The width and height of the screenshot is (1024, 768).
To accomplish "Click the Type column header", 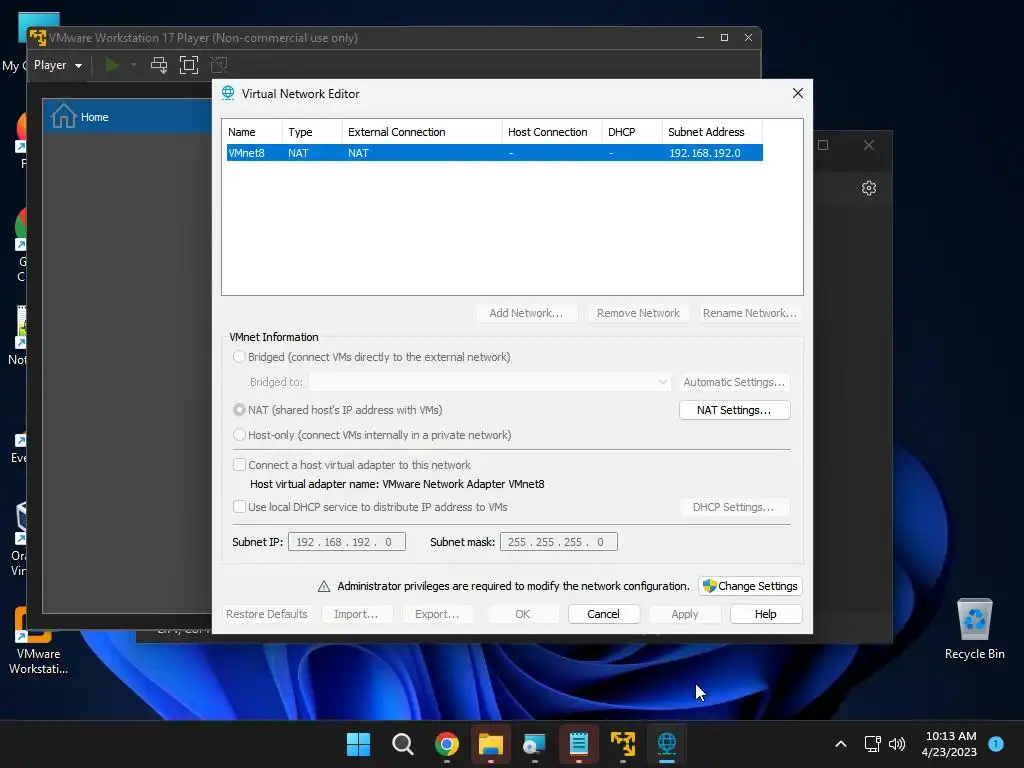I will point(312,132).
